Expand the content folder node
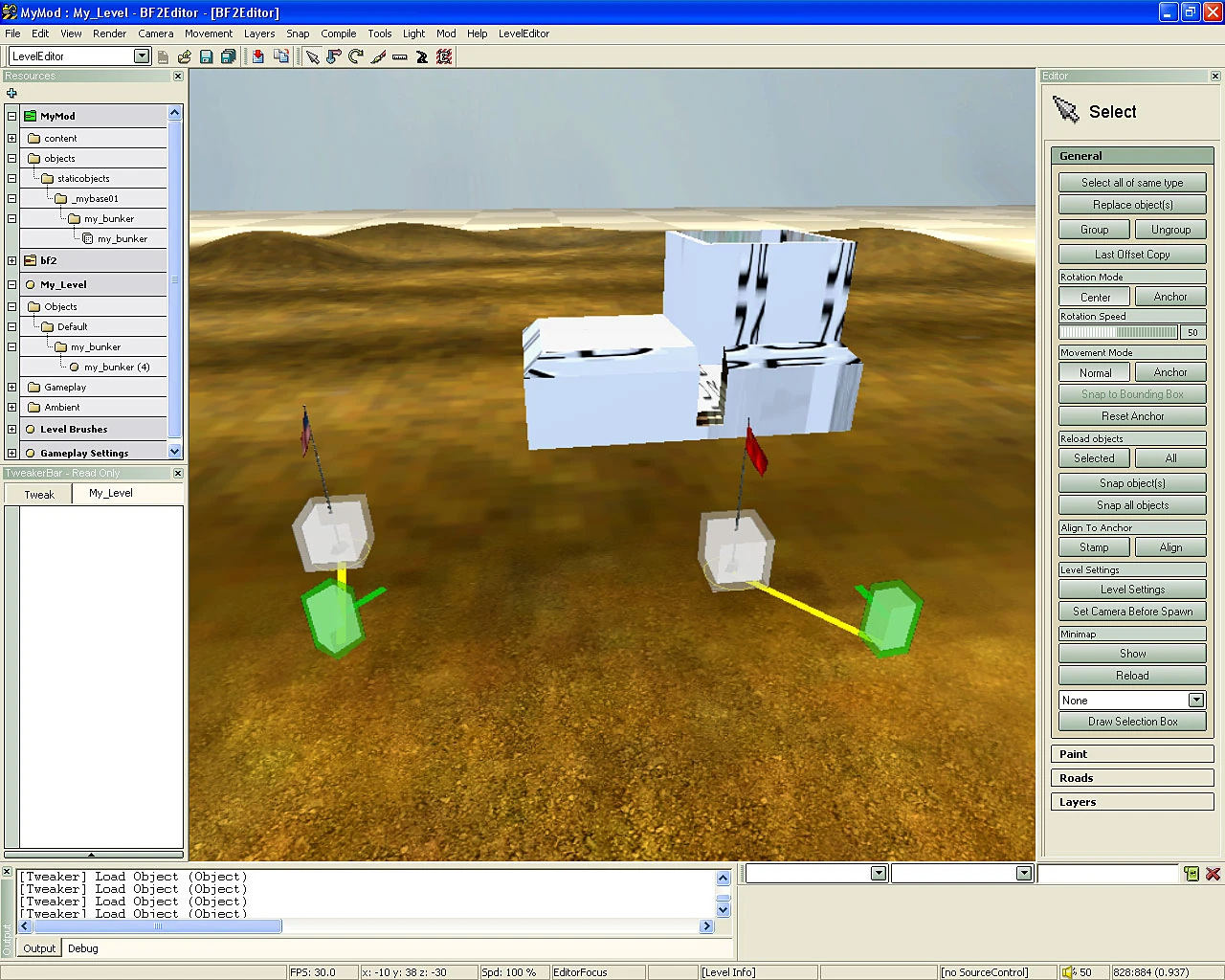 point(11,138)
